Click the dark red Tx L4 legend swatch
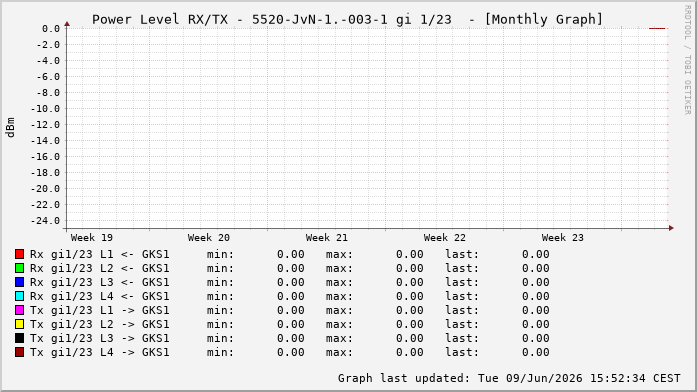Image resolution: width=697 pixels, height=392 pixels. coord(19,352)
